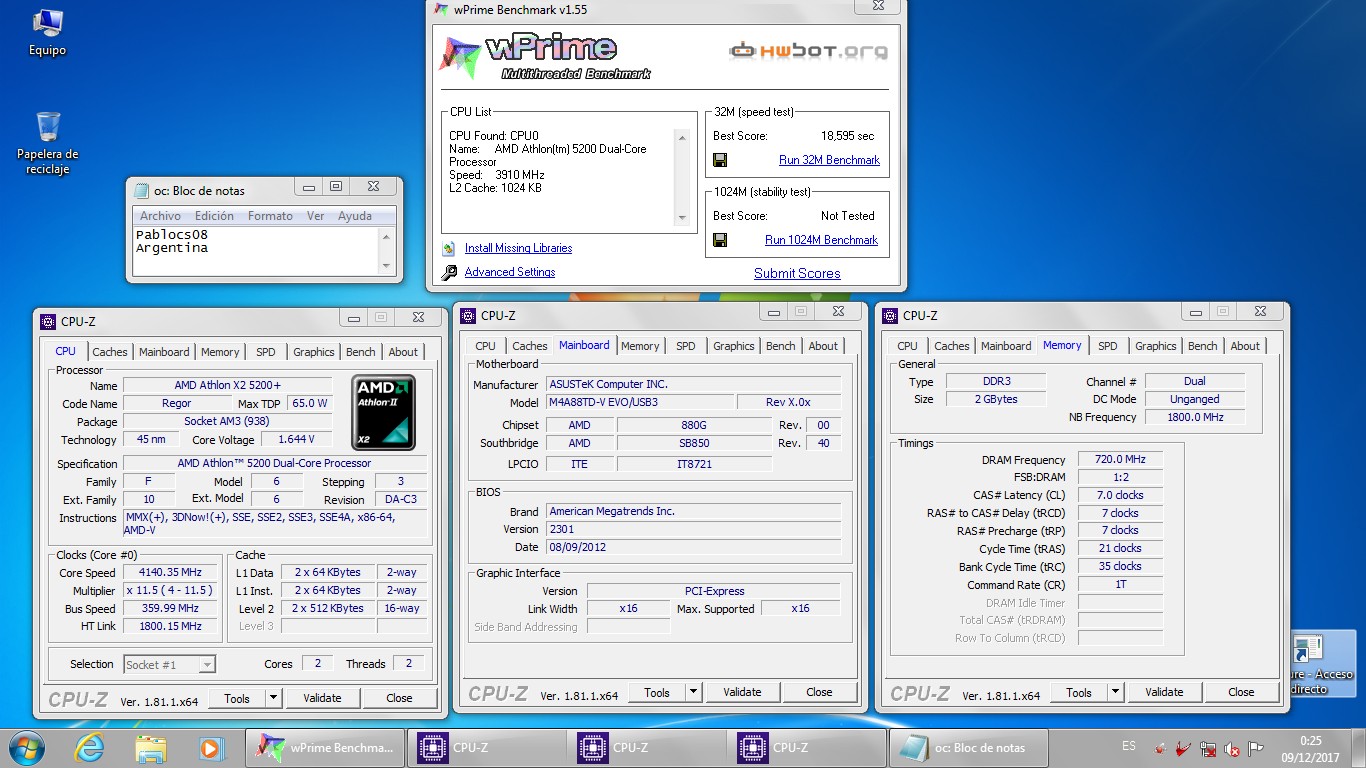
Task: Click the save icon beside Run 32M Benchmark
Action: pos(720,160)
